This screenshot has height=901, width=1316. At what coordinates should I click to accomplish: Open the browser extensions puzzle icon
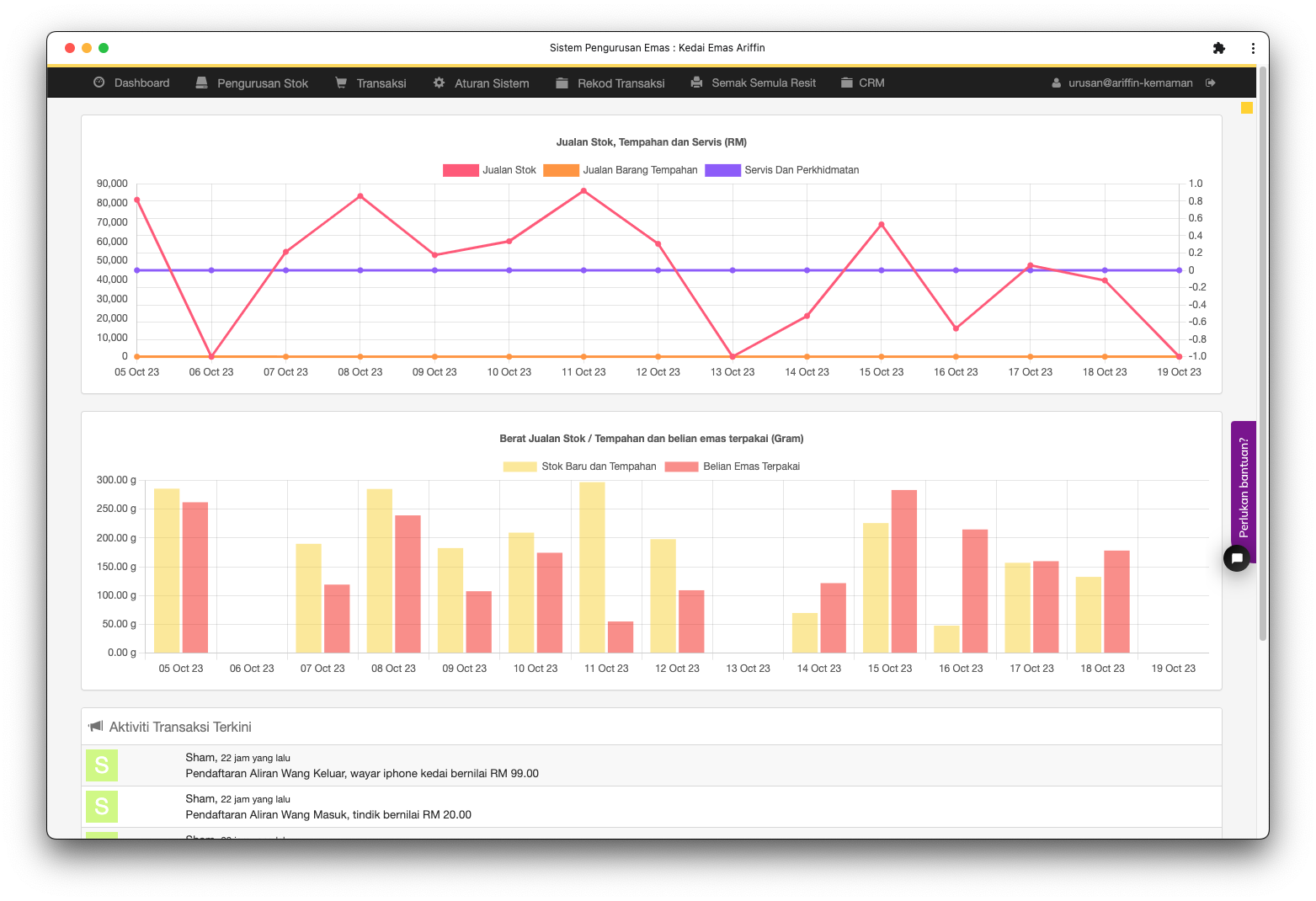pyautogui.click(x=1218, y=48)
